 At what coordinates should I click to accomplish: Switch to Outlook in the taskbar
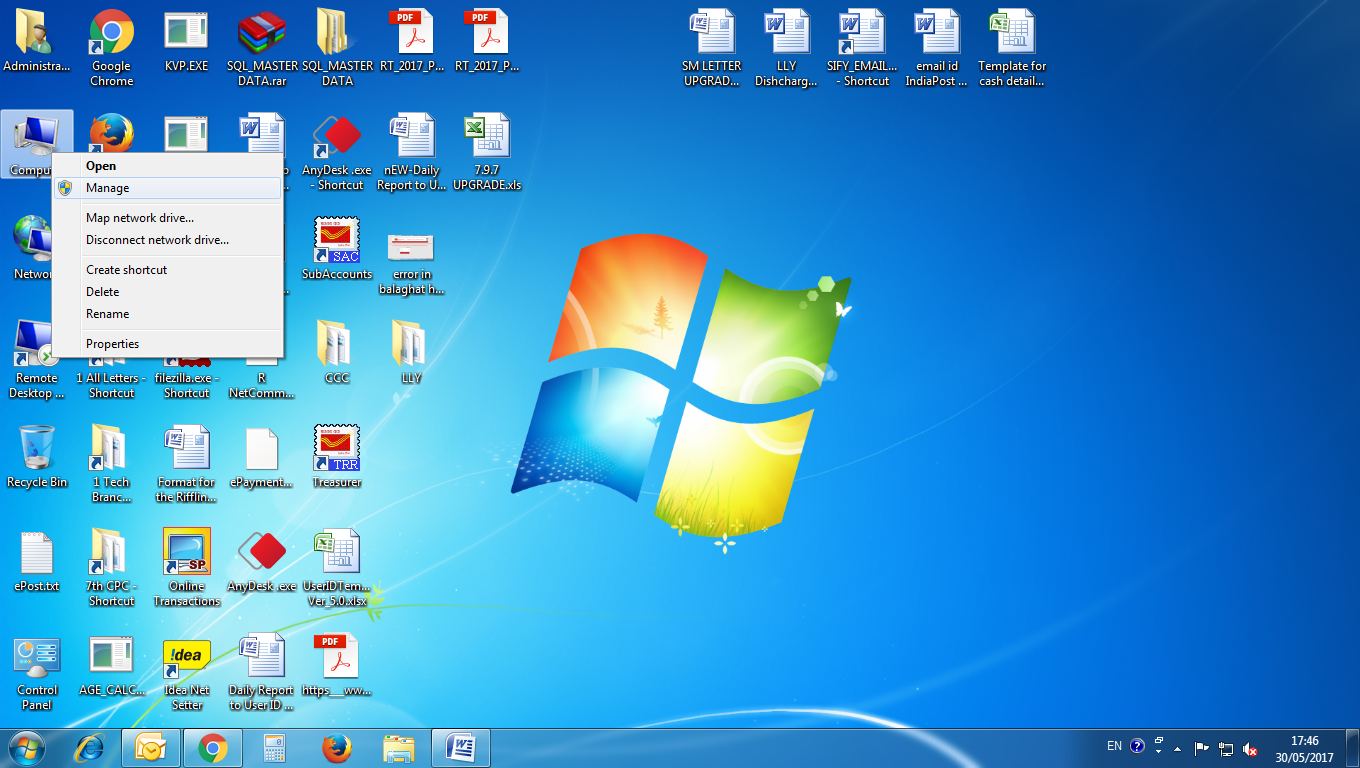click(x=151, y=748)
